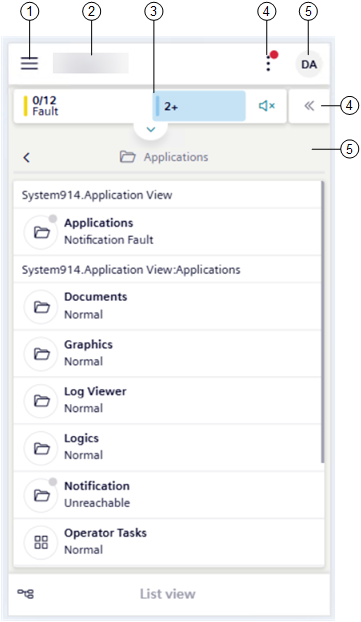Click the Operator Tasks grid icon
The height and width of the screenshot is (622, 361).
(x=41, y=542)
